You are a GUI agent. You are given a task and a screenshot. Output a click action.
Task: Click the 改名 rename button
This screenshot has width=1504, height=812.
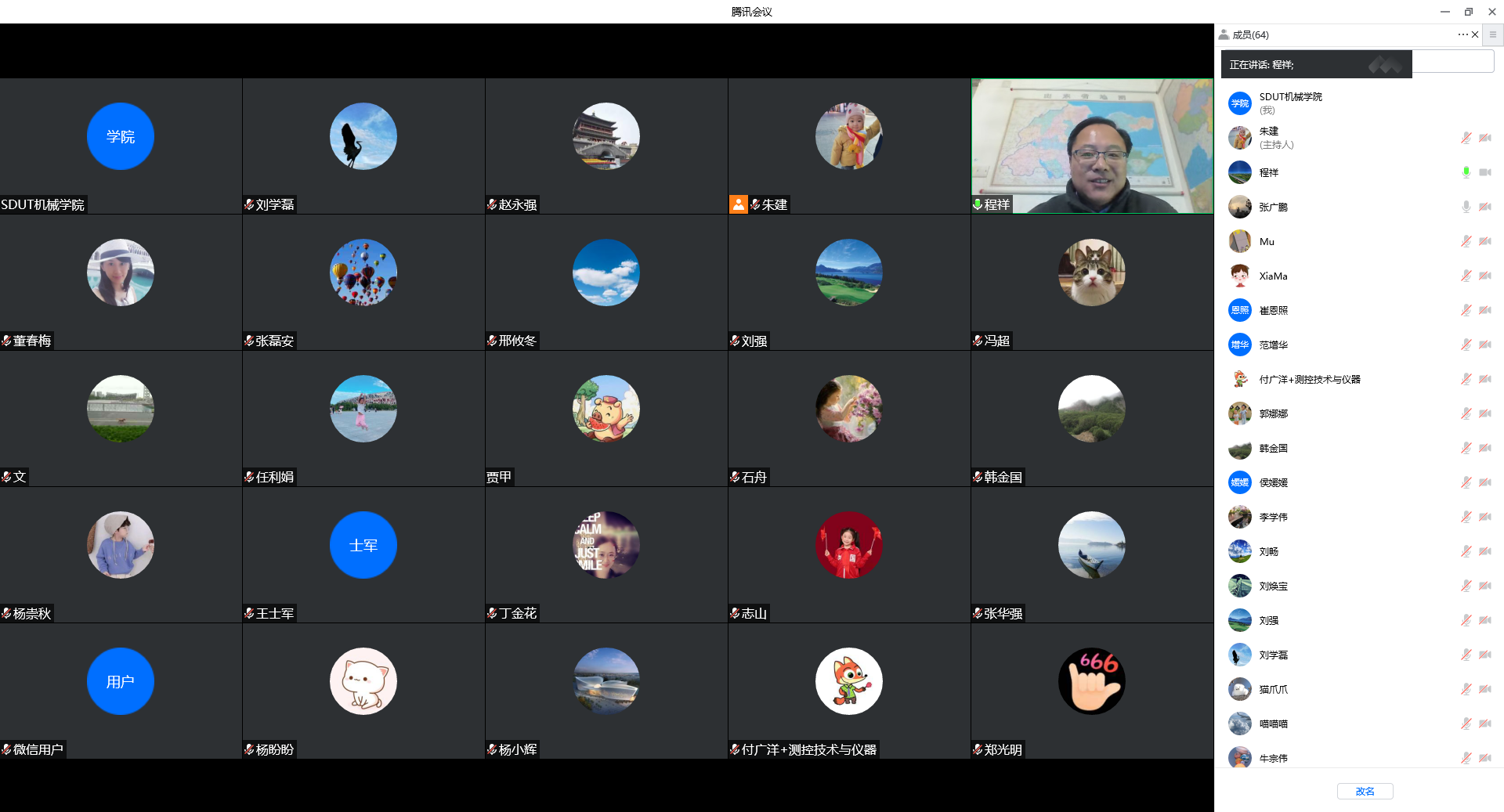coord(1365,791)
